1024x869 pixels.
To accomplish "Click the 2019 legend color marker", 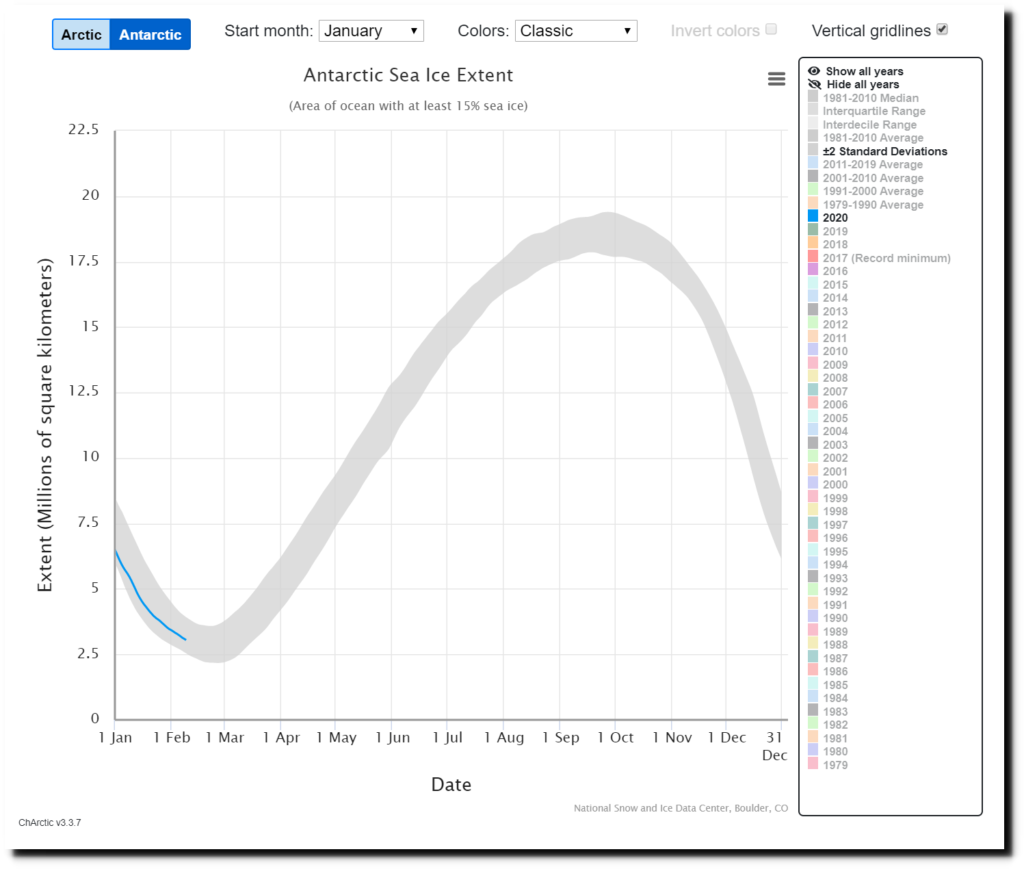I will coord(813,231).
